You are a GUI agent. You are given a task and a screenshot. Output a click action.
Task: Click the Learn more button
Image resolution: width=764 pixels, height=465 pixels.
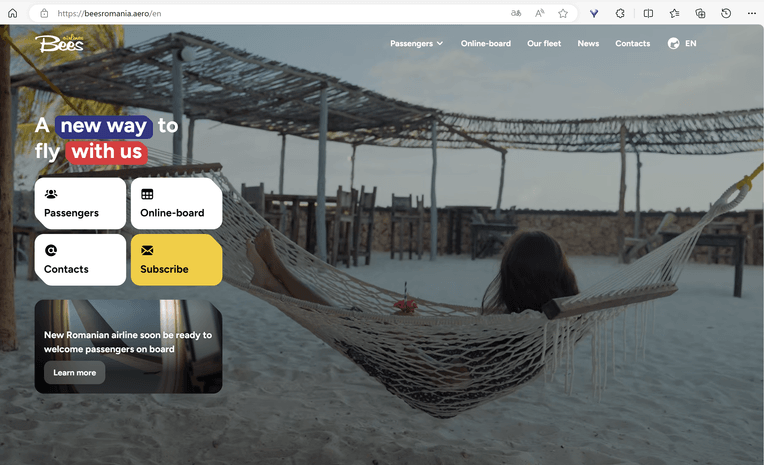(75, 372)
